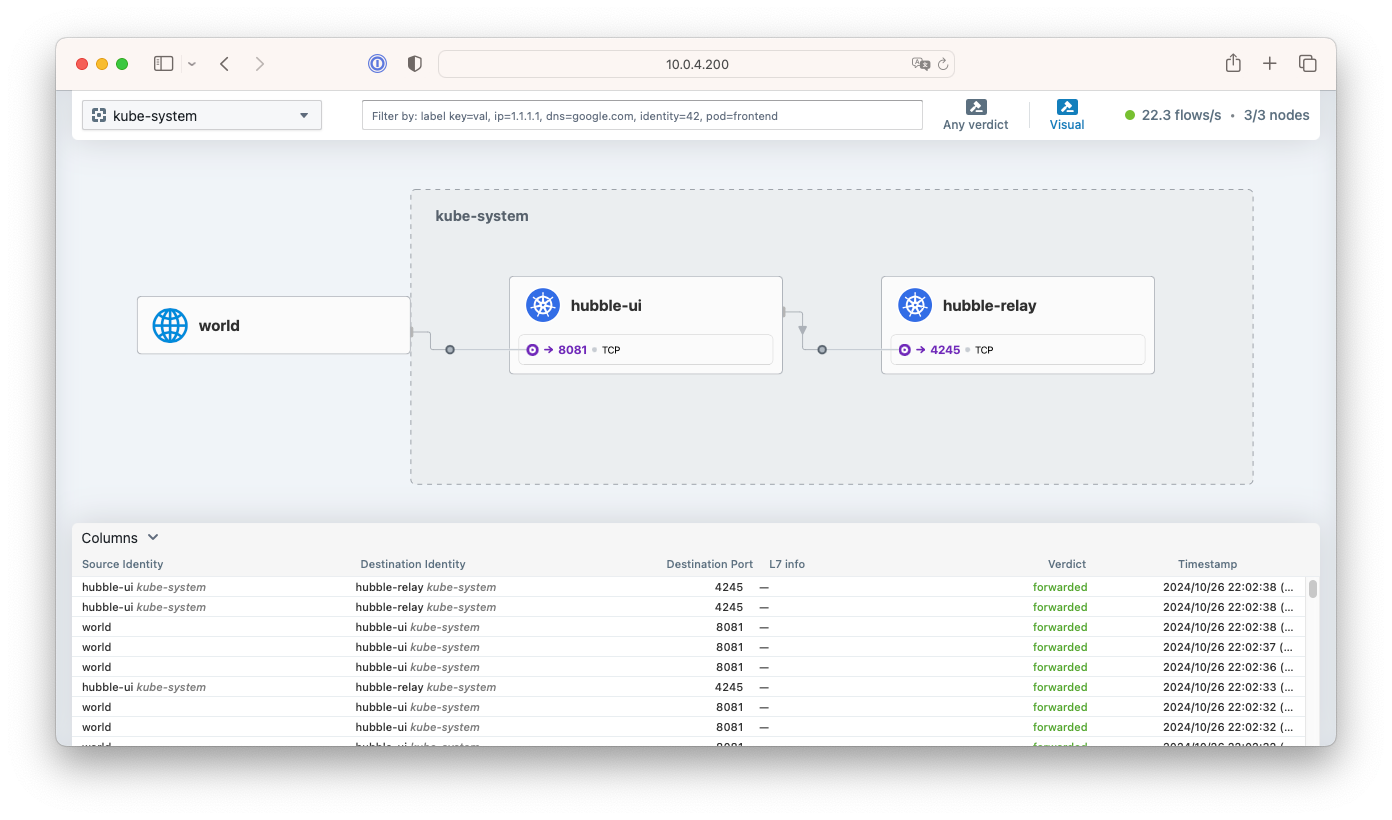1392x820 pixels.
Task: Select the hubble-ui card title
Action: click(606, 306)
